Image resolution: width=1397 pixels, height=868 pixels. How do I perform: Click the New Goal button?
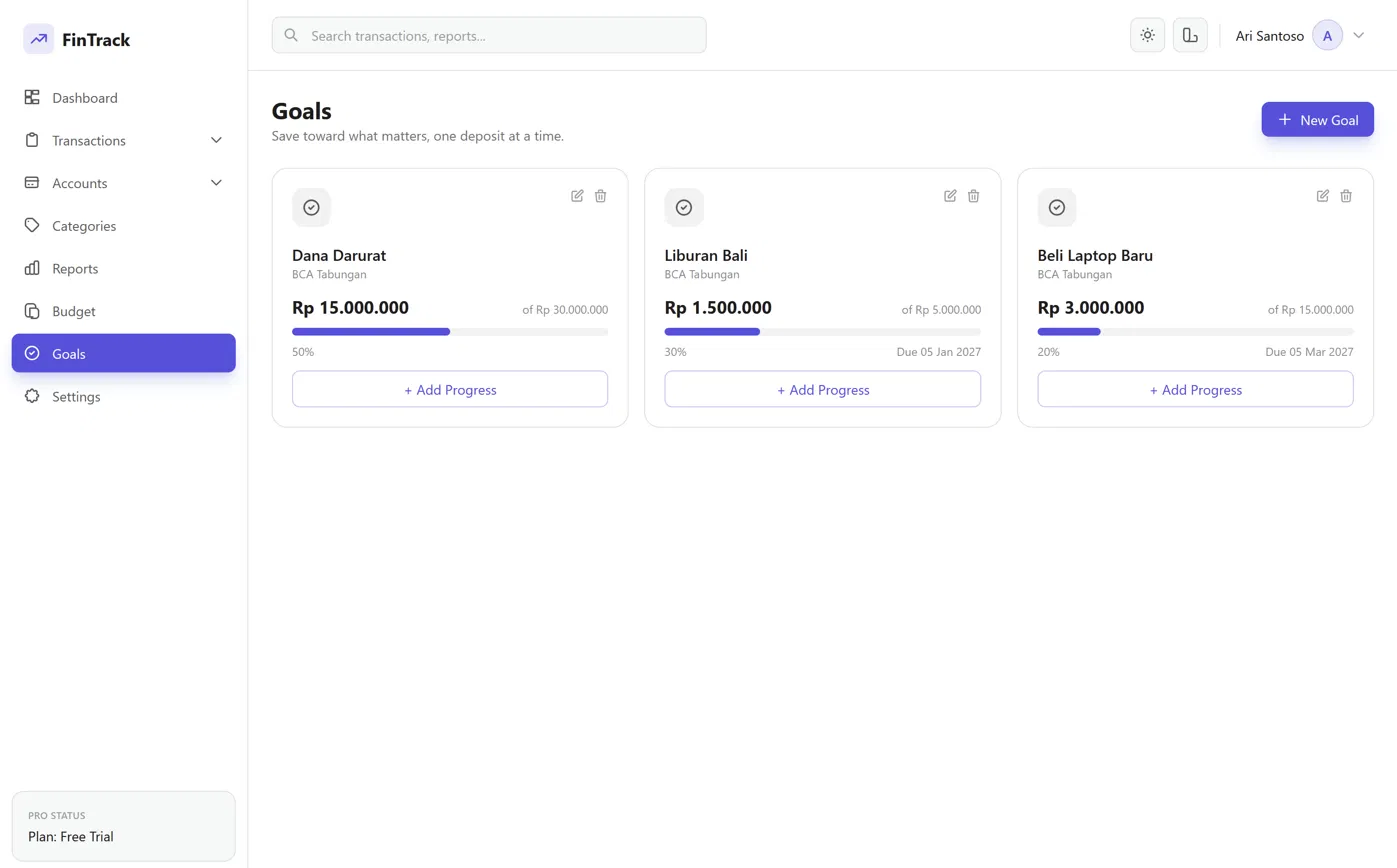pos(1317,119)
